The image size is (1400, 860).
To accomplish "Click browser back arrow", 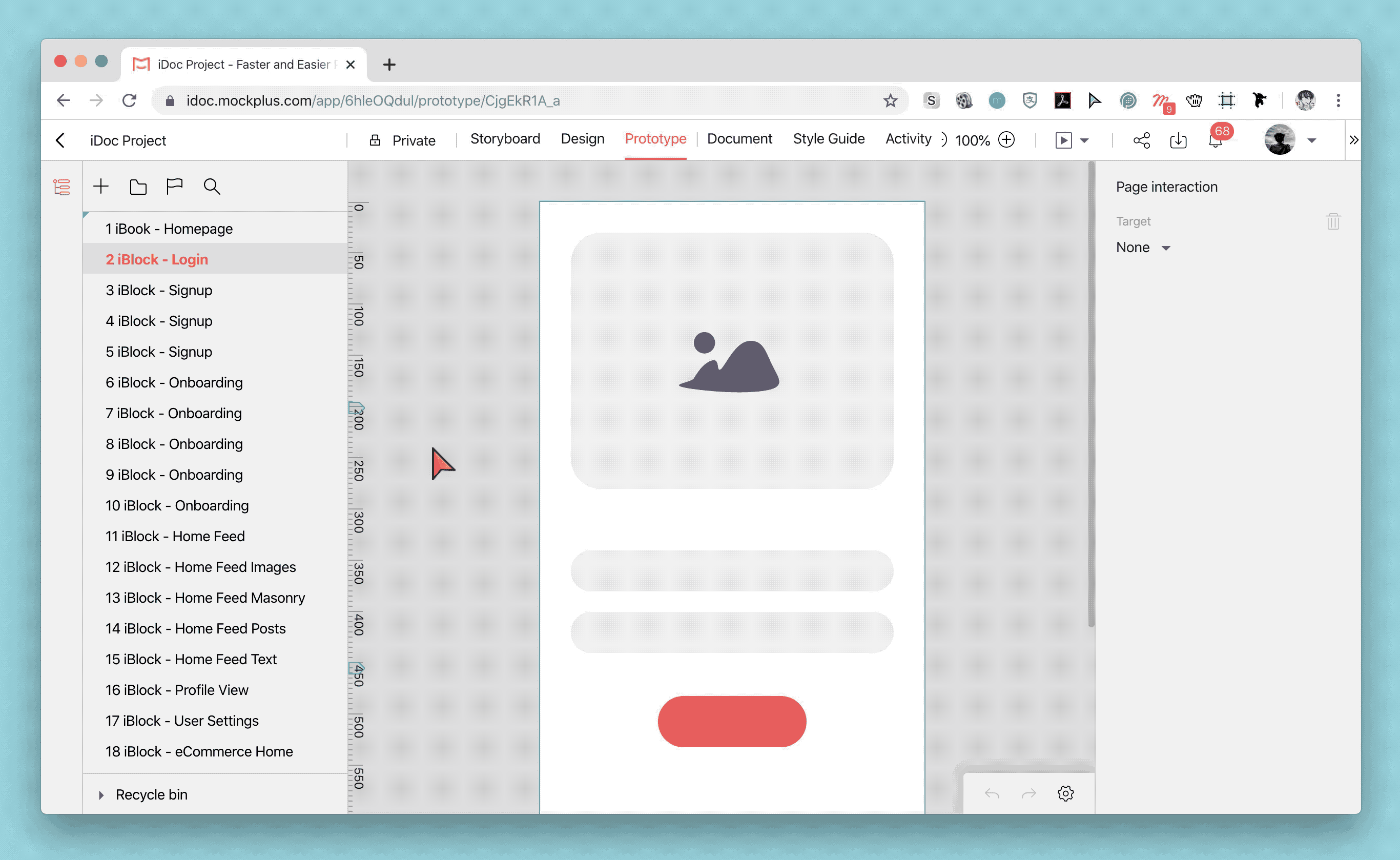I will tap(63, 100).
